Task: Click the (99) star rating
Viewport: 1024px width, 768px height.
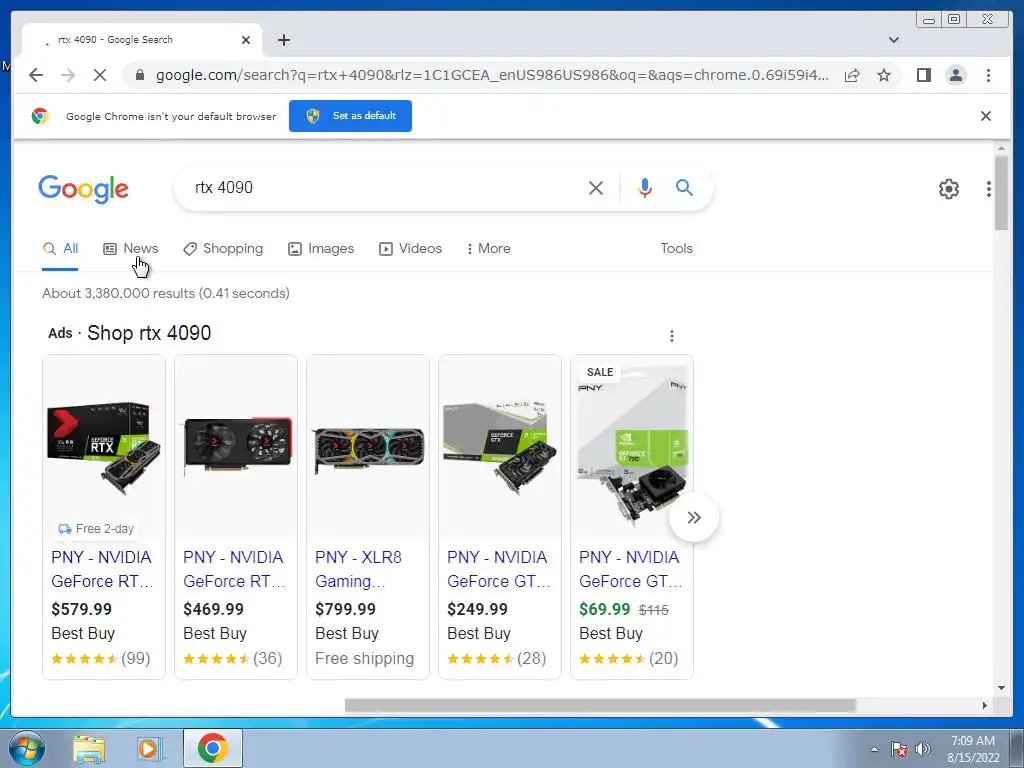Action: pyautogui.click(x=101, y=658)
